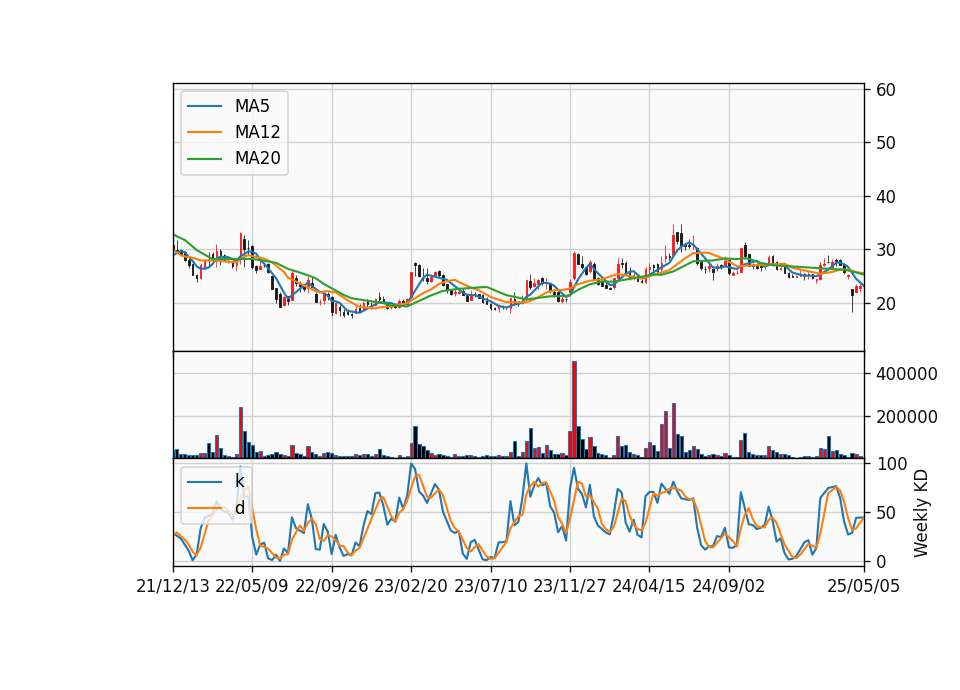Click the 24/09/02 date label
Image resolution: width=960 pixels, height=690 pixels.
pos(729,586)
